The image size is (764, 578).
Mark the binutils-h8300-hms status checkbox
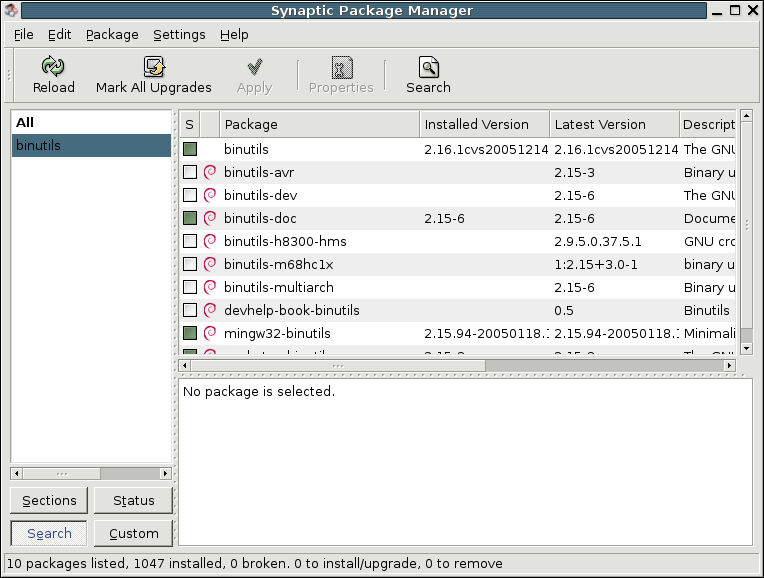(190, 241)
